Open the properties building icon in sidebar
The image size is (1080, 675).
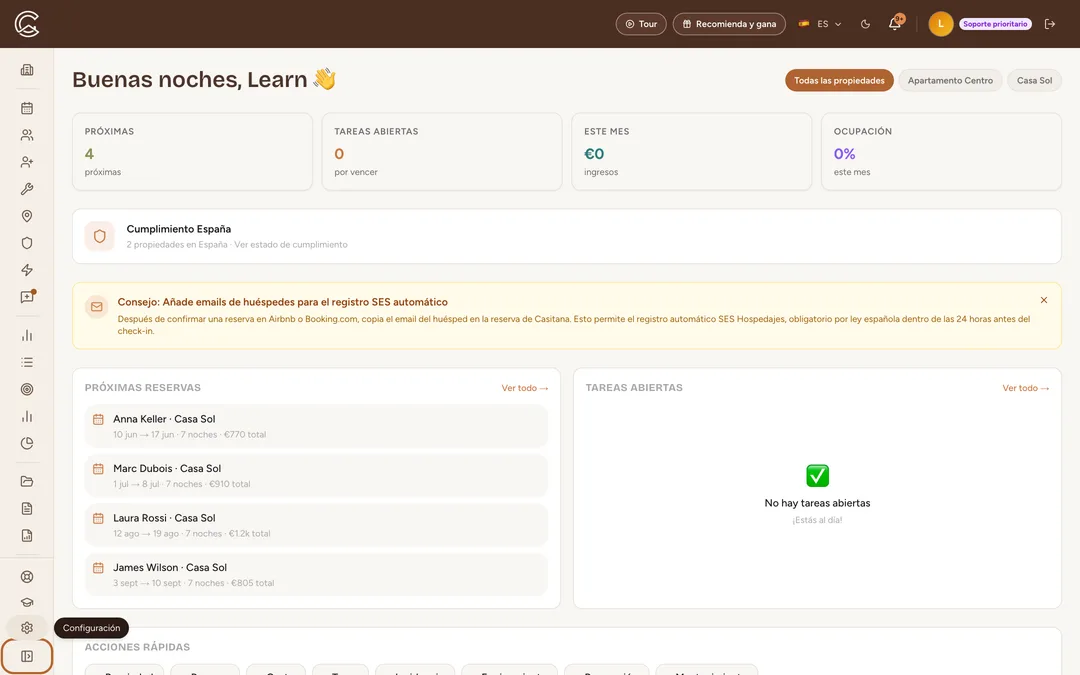pyautogui.click(x=27, y=70)
